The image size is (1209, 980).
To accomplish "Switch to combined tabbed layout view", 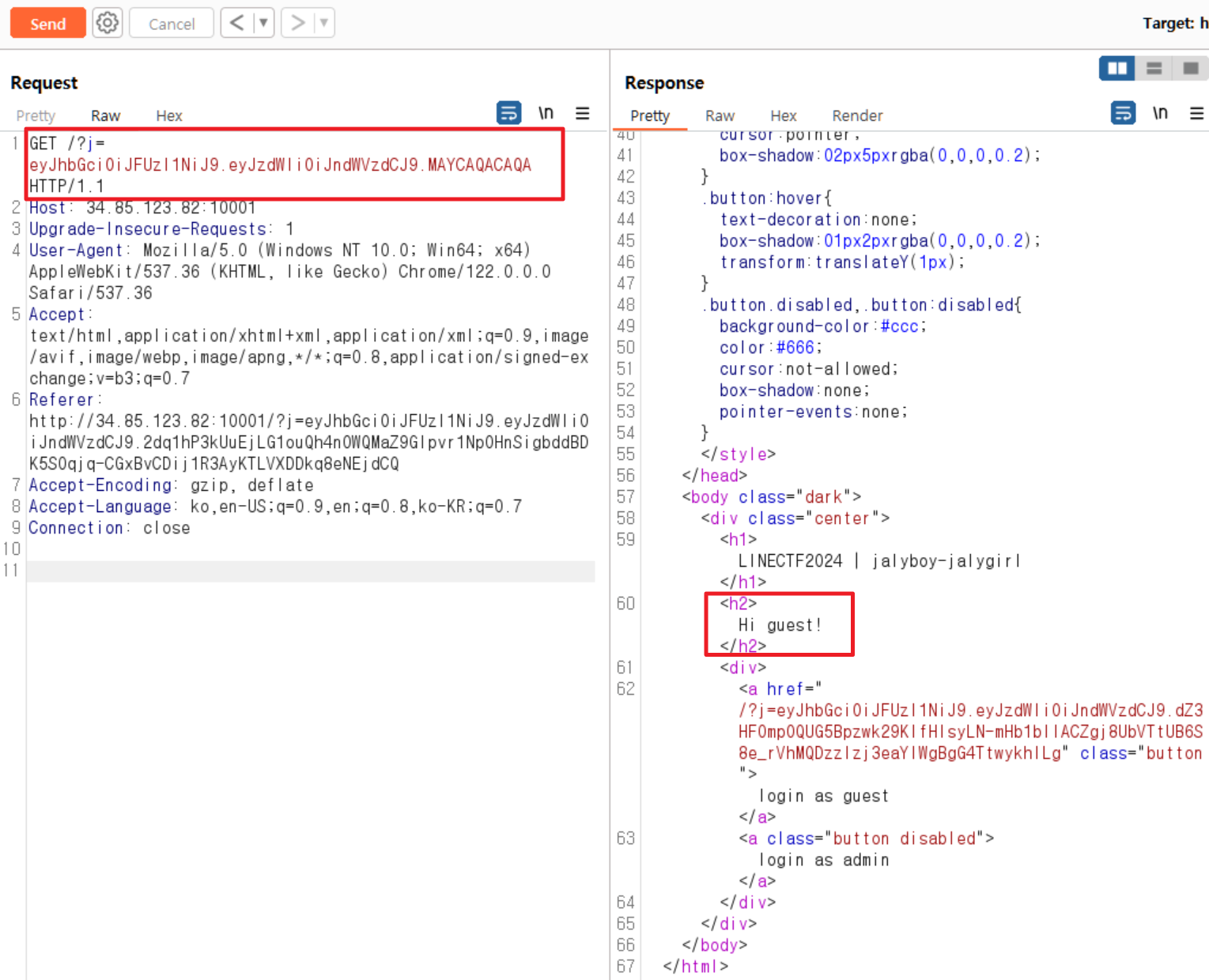I will 1191,69.
